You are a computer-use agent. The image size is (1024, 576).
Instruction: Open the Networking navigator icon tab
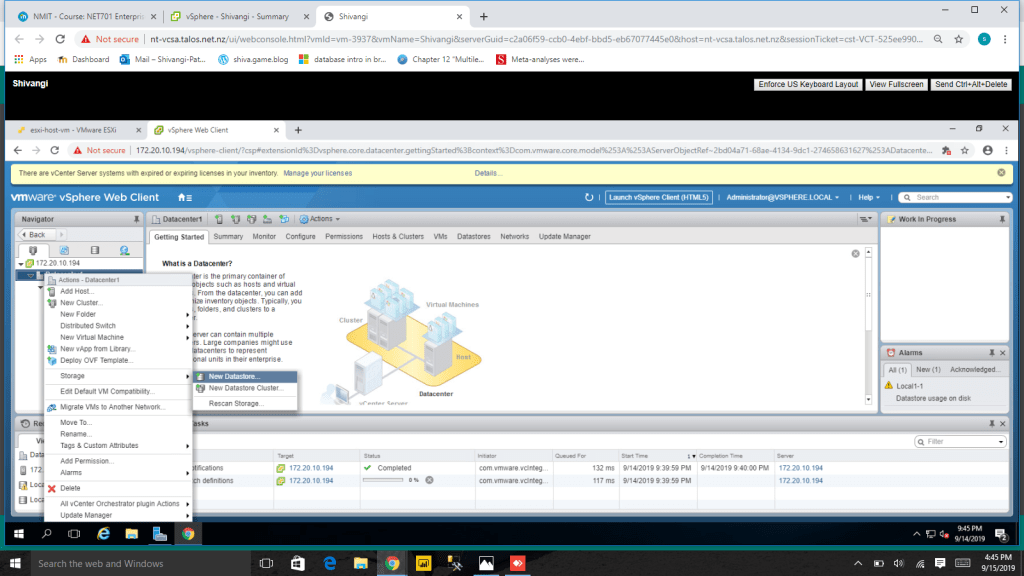pos(125,250)
